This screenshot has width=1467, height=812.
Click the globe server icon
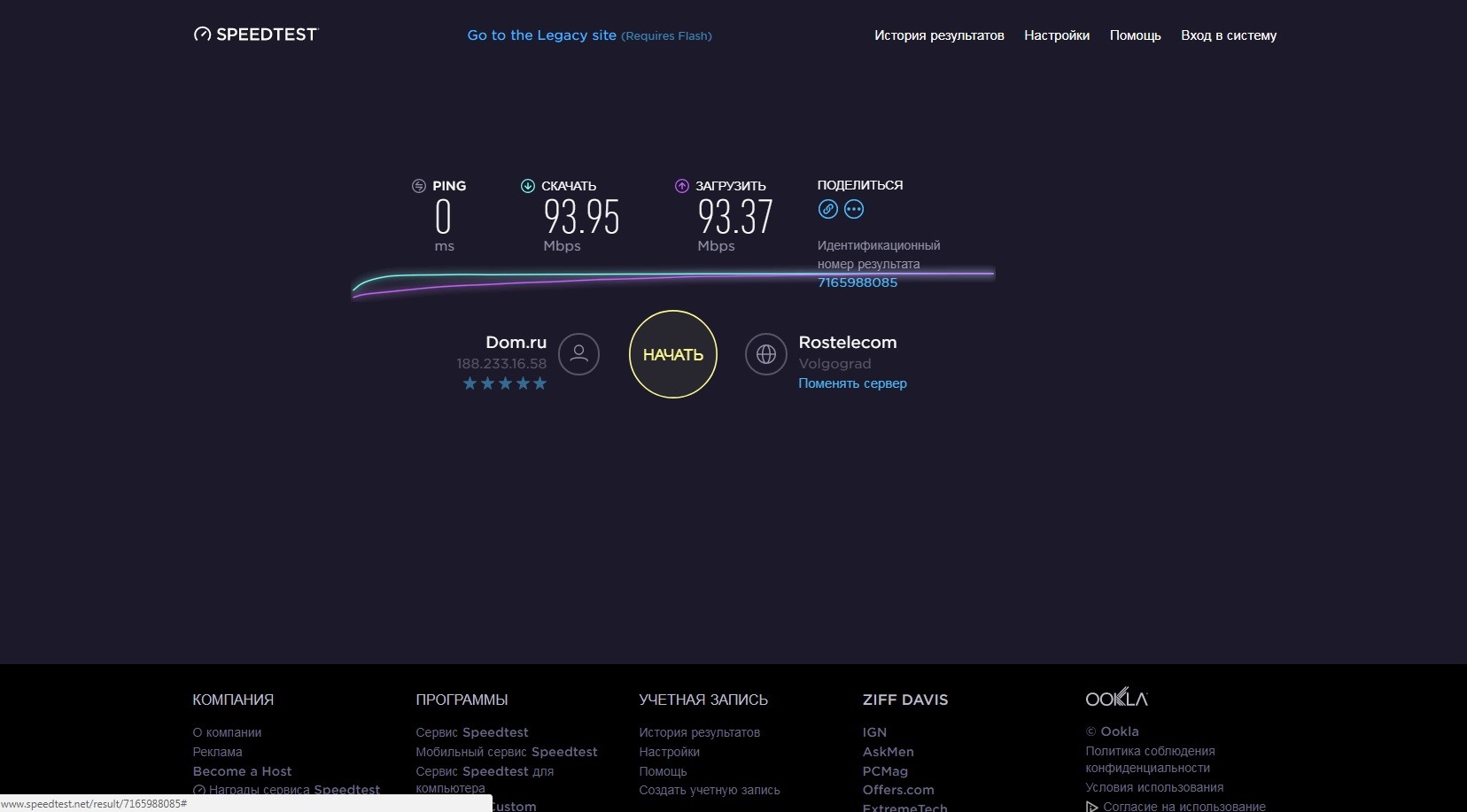(x=766, y=354)
